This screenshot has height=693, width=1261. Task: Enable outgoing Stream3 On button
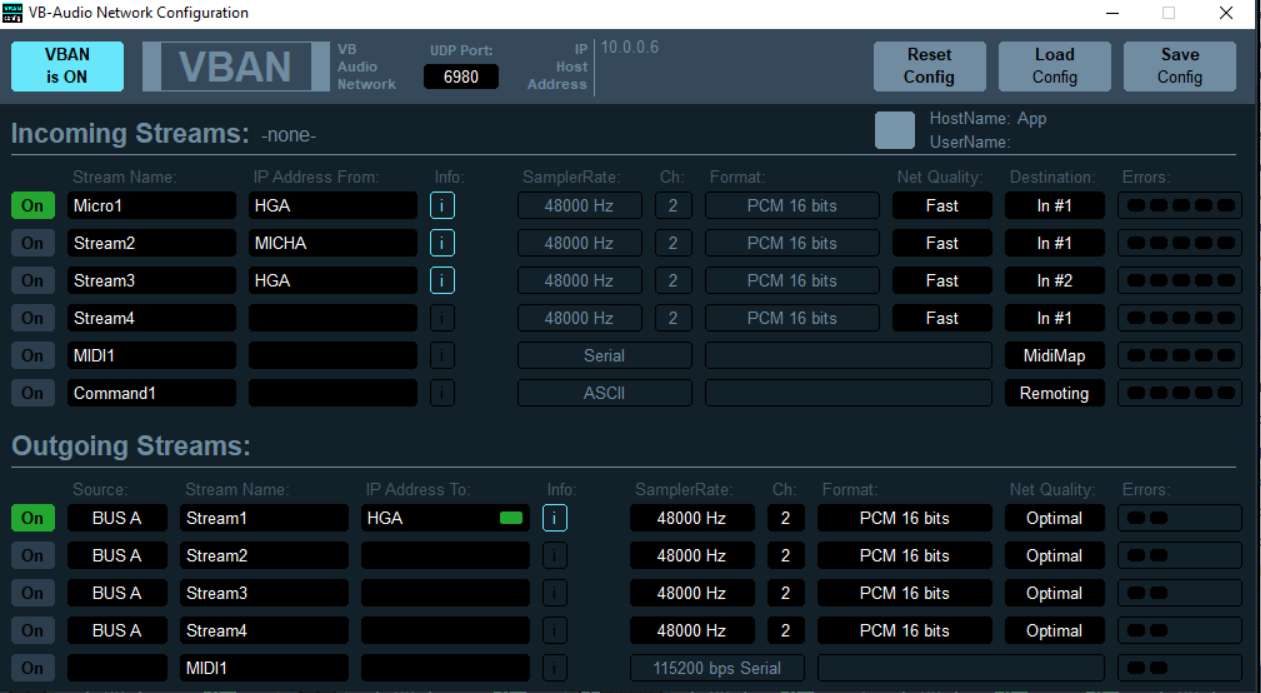[x=33, y=593]
